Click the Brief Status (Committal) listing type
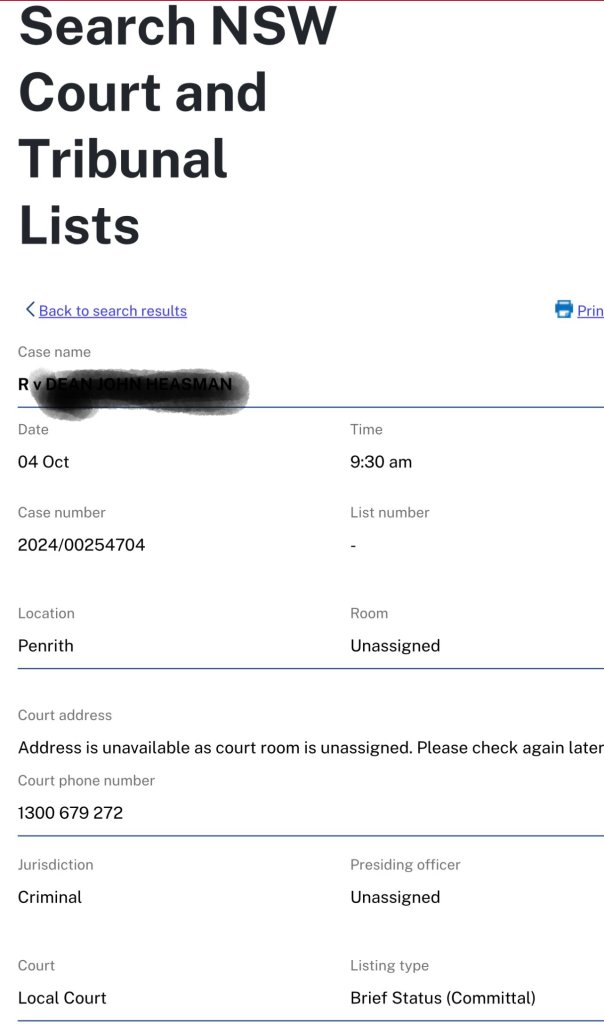Image resolution: width=604 pixels, height=1024 pixels. (x=443, y=998)
